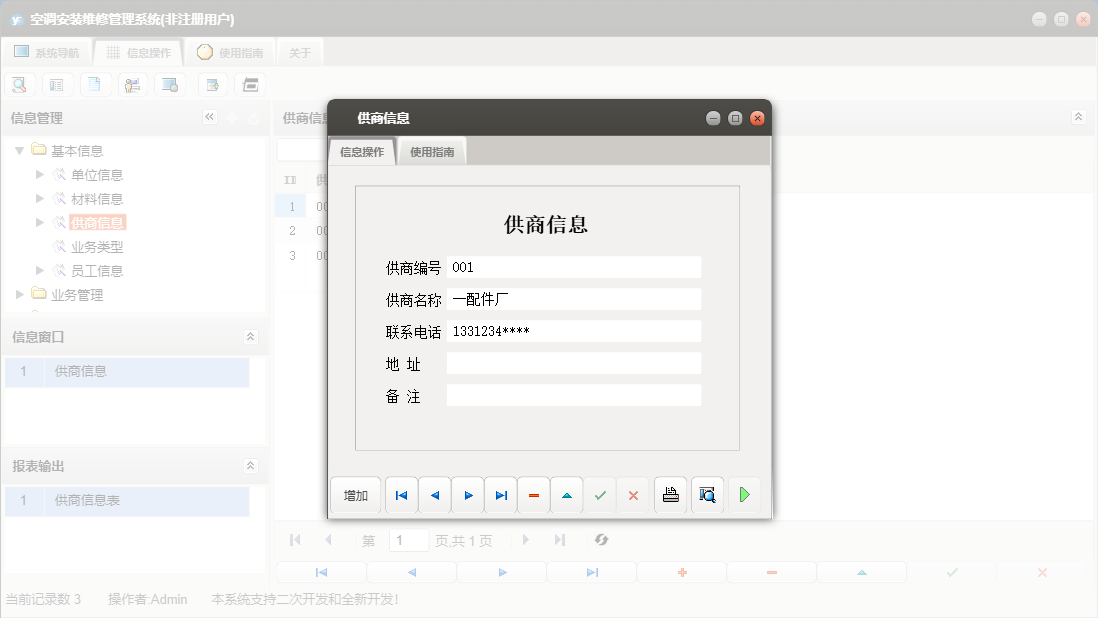
Task: Select the 系统导航 menu tab
Action: [x=47, y=52]
